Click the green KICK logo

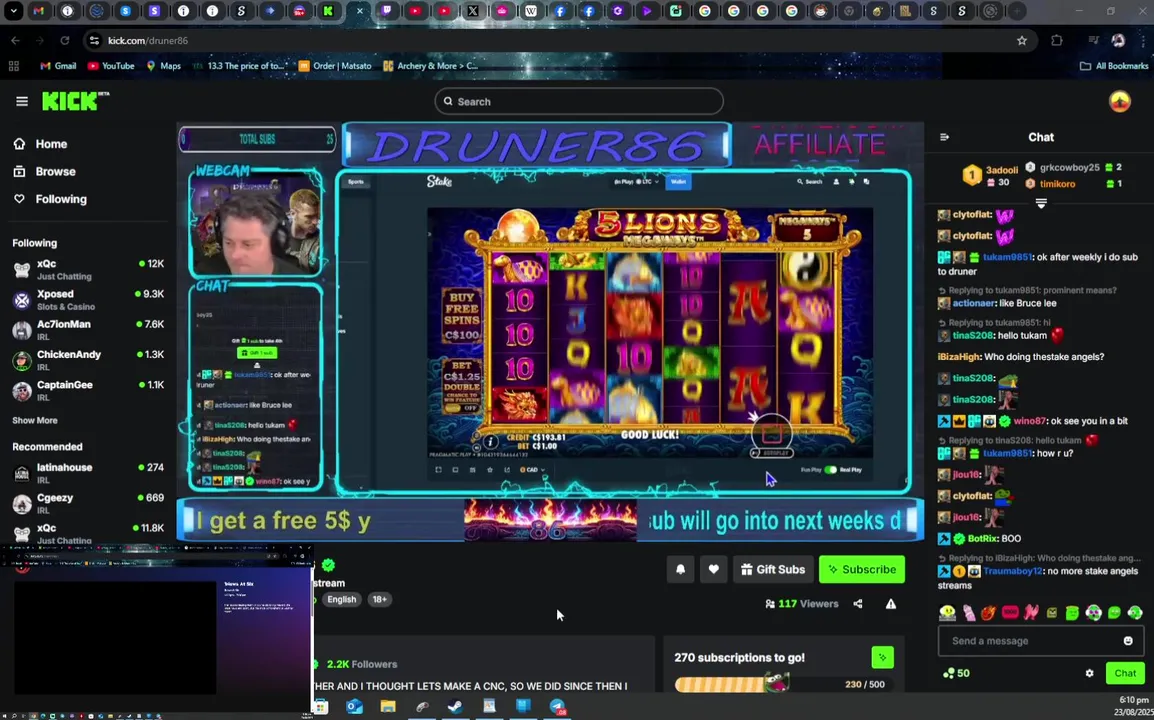click(75, 101)
